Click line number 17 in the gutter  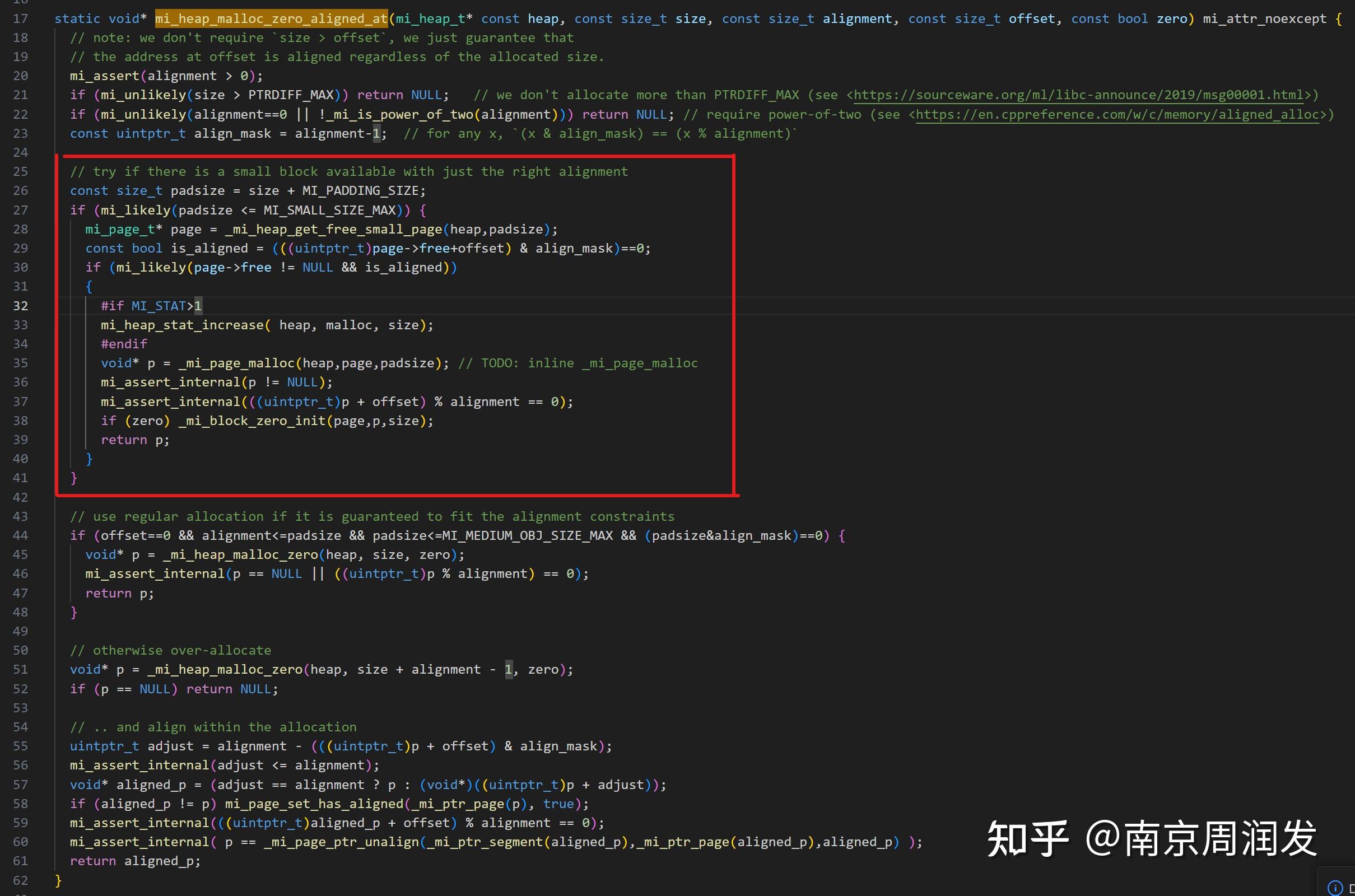pyautogui.click(x=21, y=18)
